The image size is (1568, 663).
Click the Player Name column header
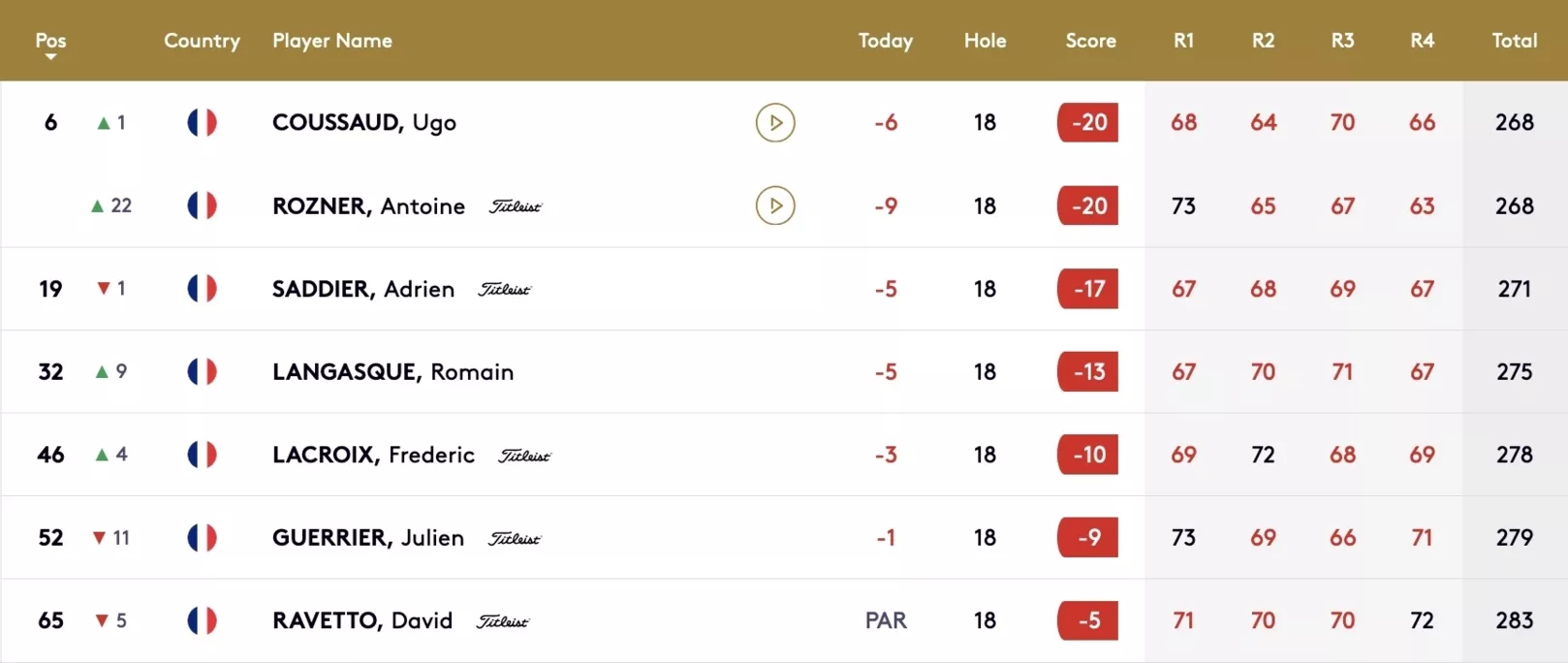click(332, 41)
